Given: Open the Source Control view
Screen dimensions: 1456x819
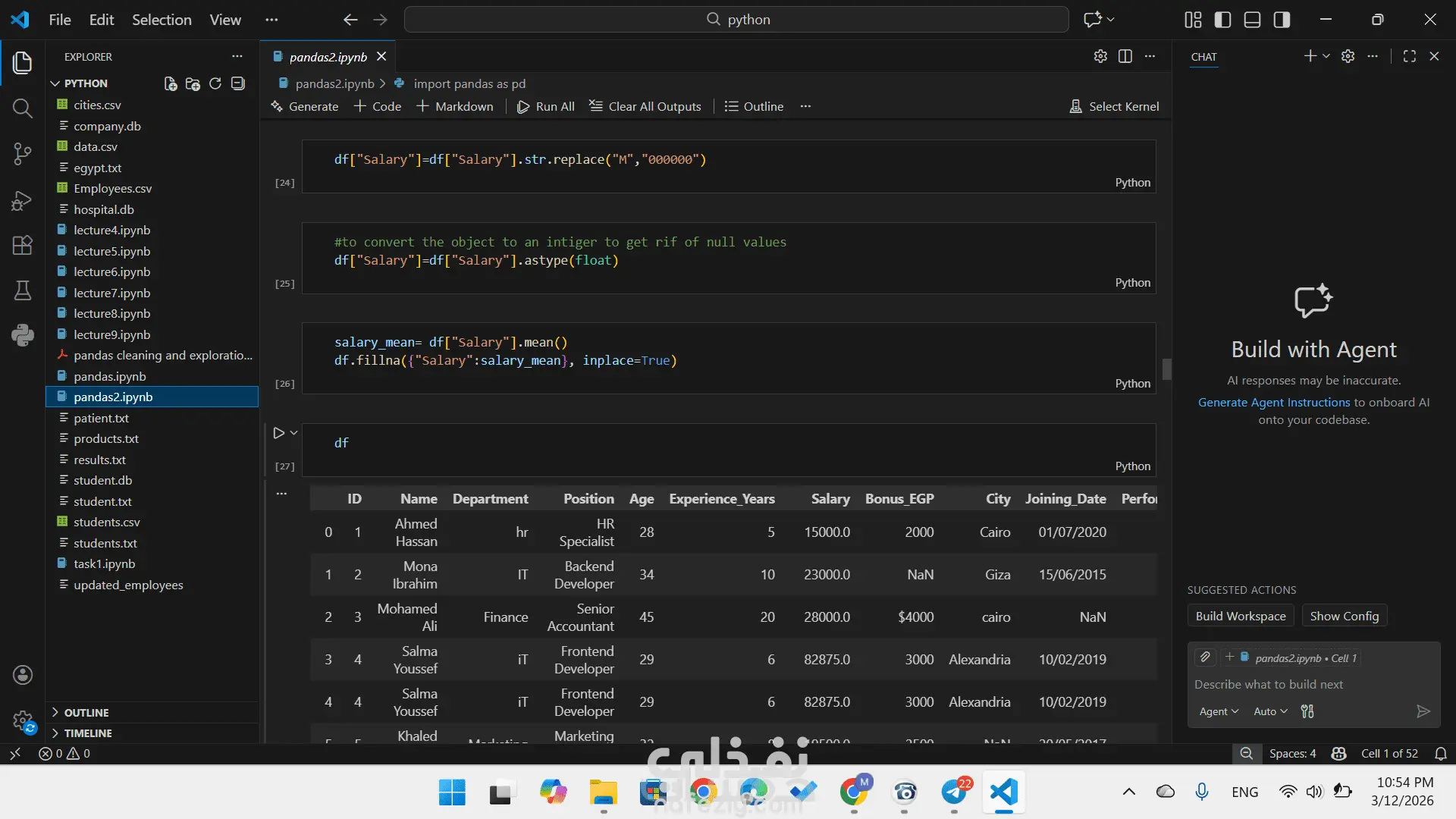Looking at the screenshot, I should click(x=23, y=155).
